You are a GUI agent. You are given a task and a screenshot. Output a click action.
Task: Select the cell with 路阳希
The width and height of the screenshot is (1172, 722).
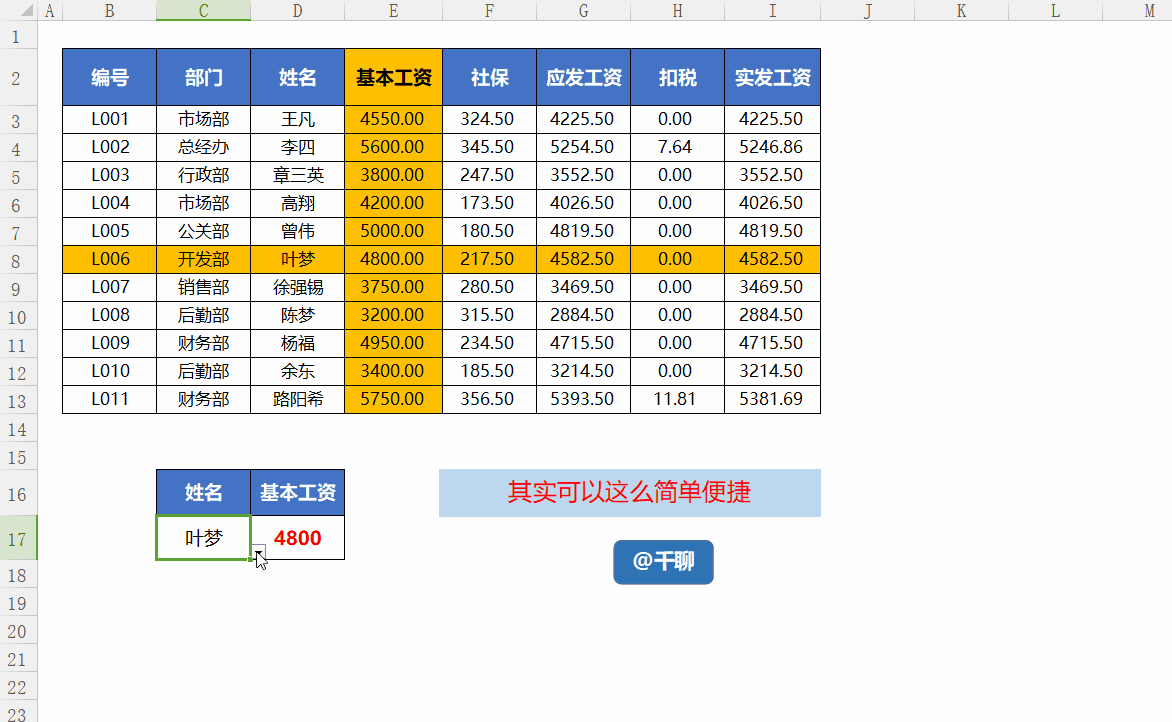[x=297, y=399]
